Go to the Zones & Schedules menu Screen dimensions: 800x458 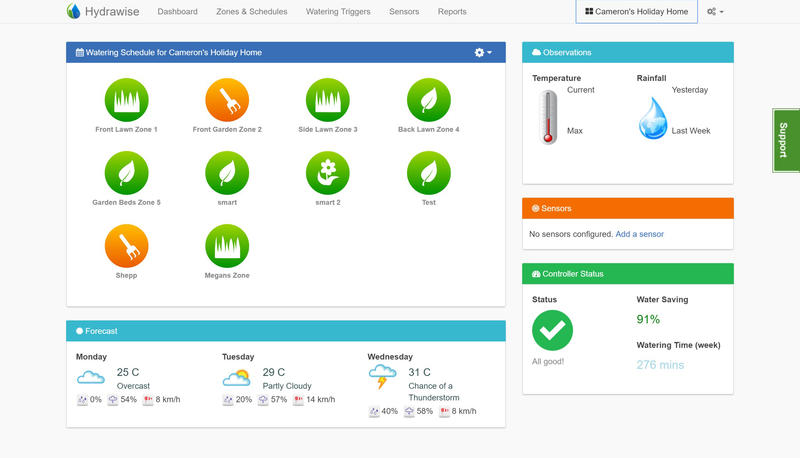pos(252,11)
